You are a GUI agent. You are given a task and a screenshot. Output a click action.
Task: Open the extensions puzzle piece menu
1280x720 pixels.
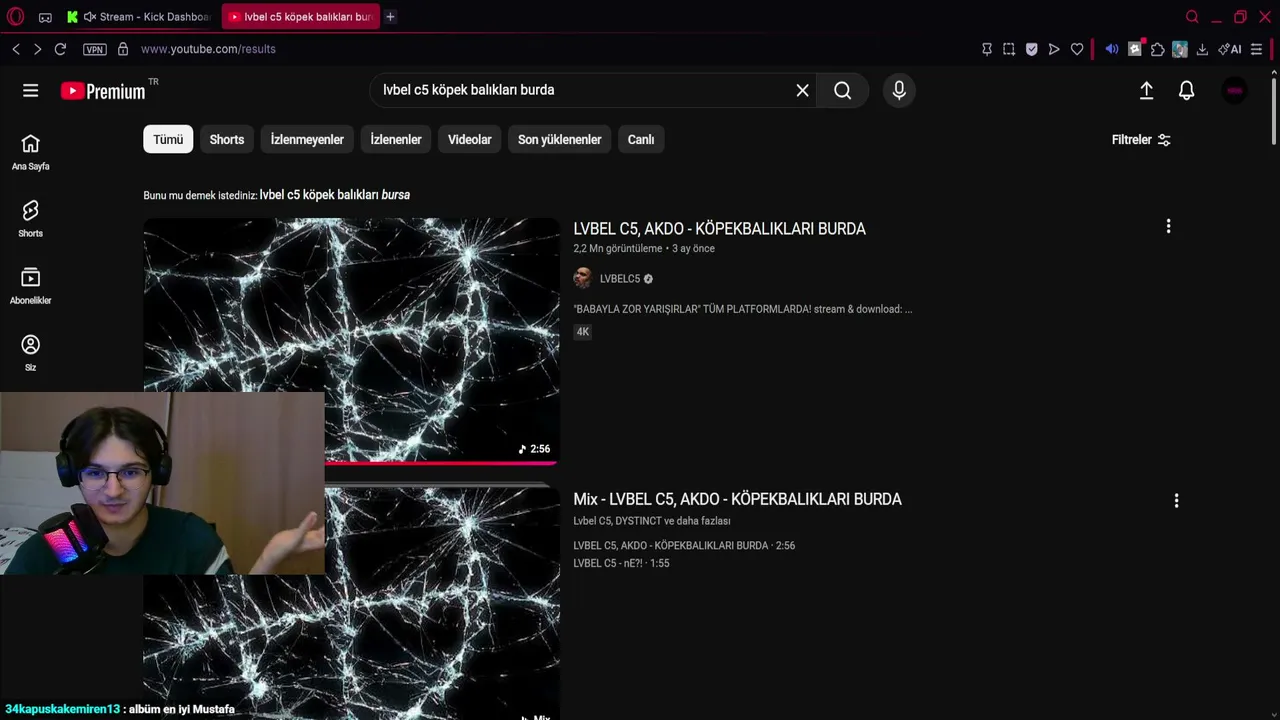(1158, 49)
